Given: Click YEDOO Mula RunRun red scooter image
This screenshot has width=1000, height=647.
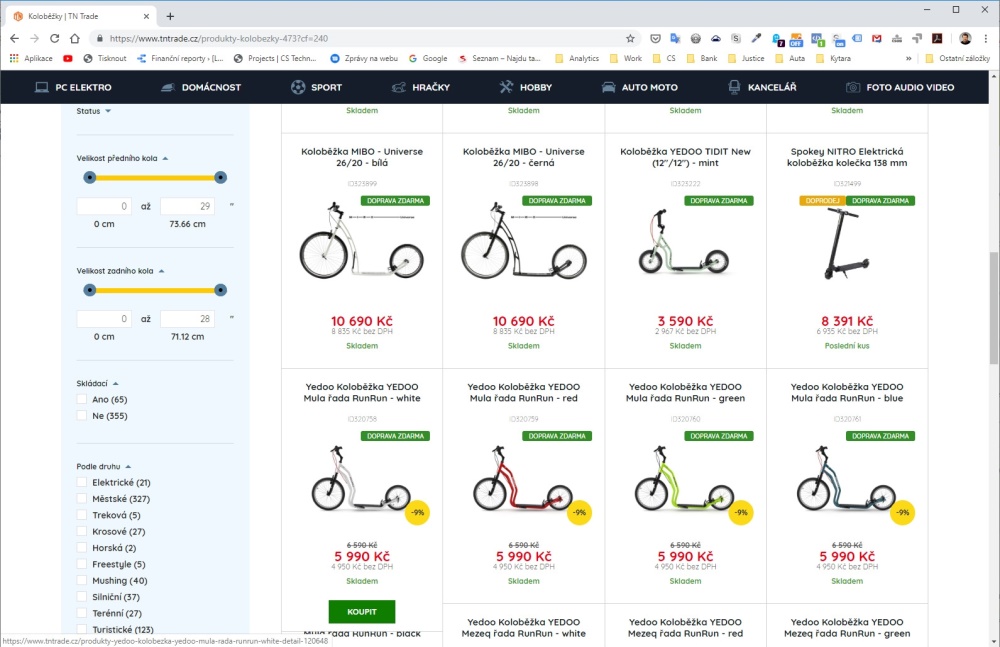Looking at the screenshot, I should (524, 480).
